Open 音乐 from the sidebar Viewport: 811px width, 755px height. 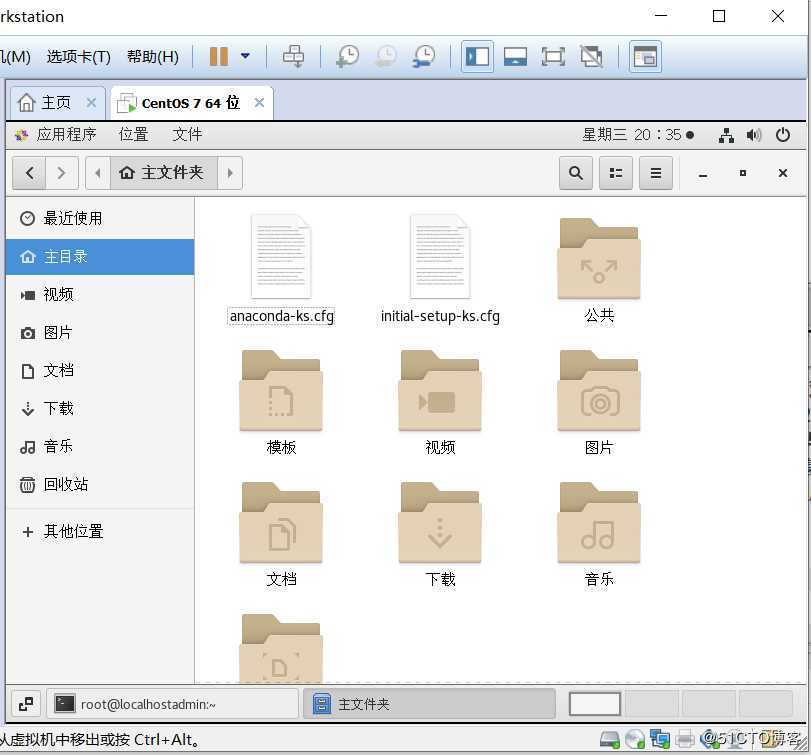[100, 446]
